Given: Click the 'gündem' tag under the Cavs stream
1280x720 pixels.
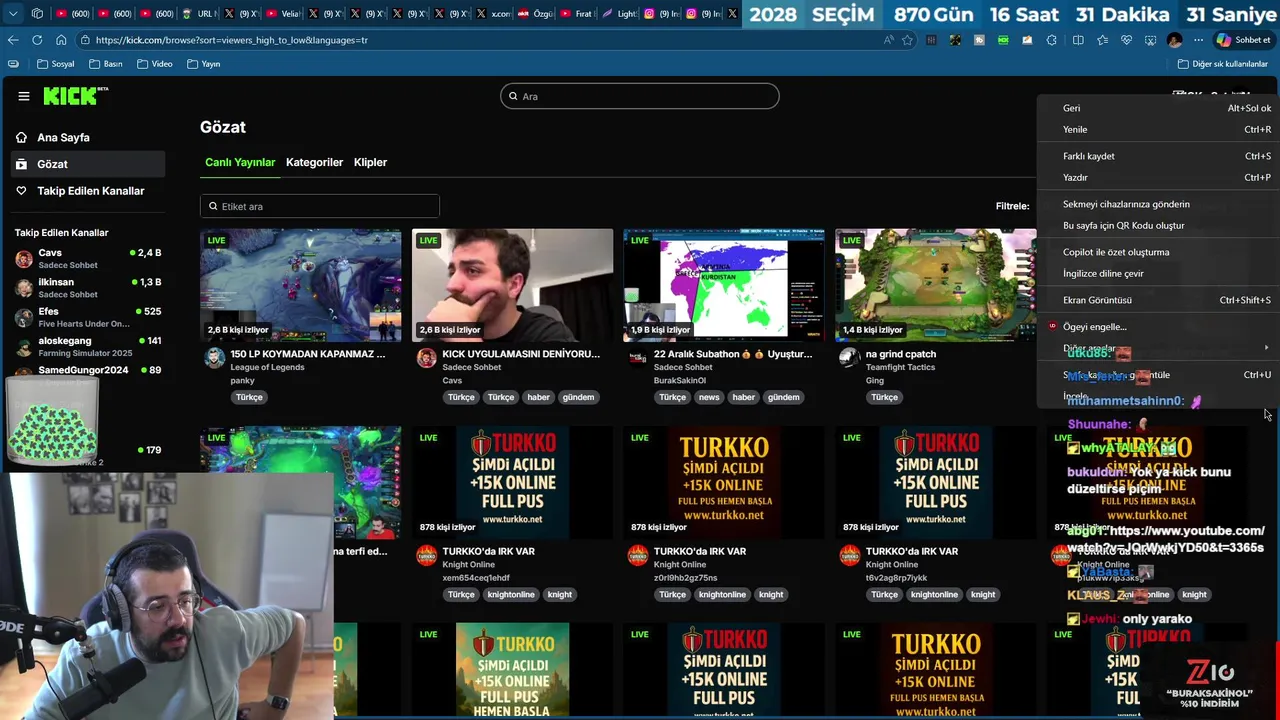Looking at the screenshot, I should click(x=578, y=397).
